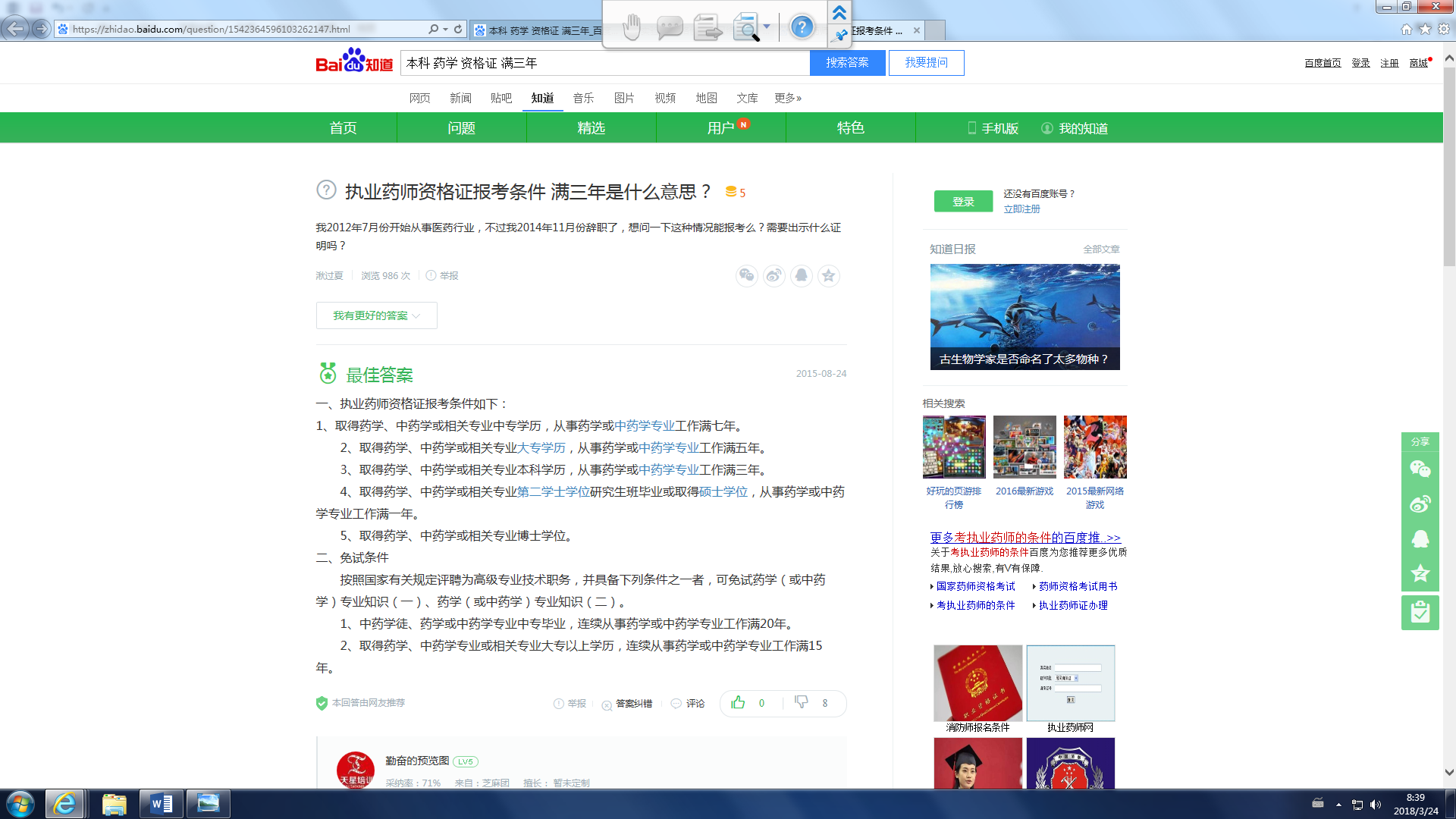
Task: Click the browser forward arrow button
Action: point(42,29)
